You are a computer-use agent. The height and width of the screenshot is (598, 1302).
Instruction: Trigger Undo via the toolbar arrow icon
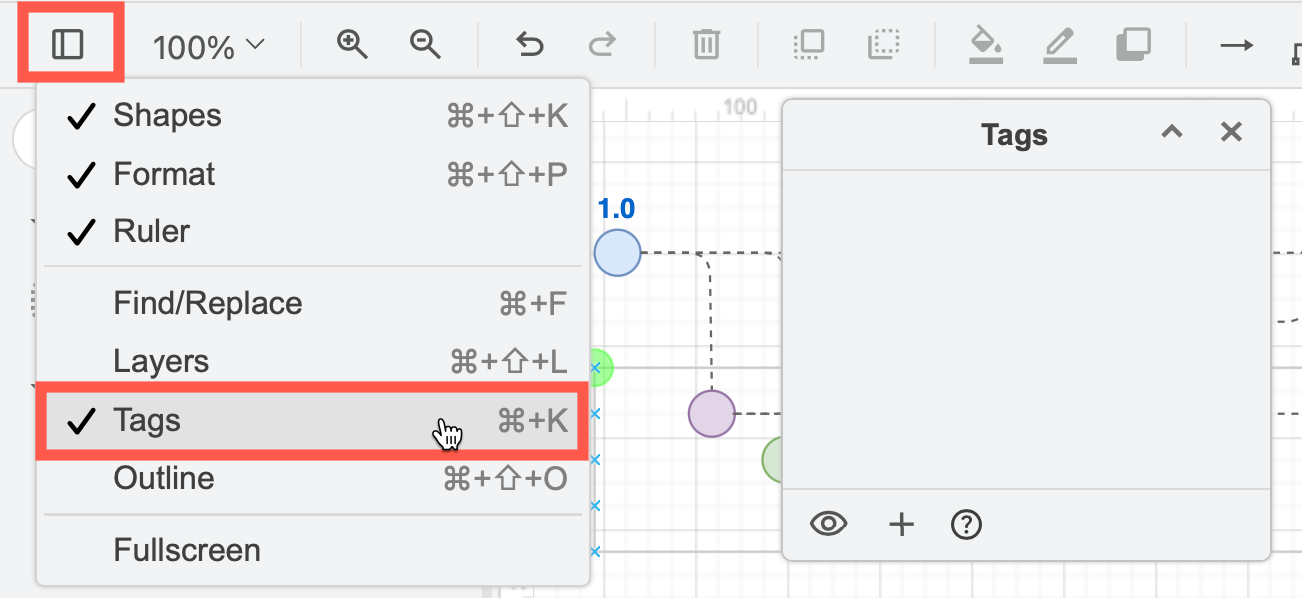click(x=529, y=44)
